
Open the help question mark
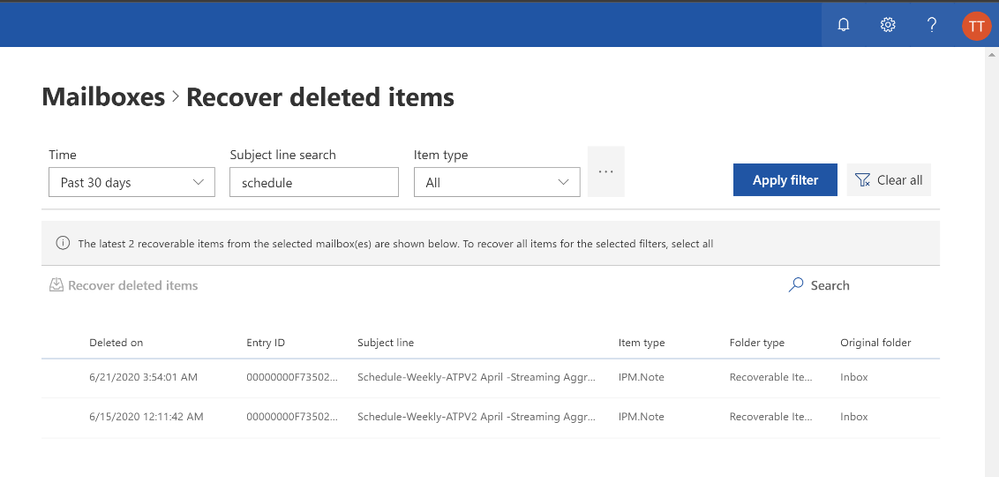(931, 25)
